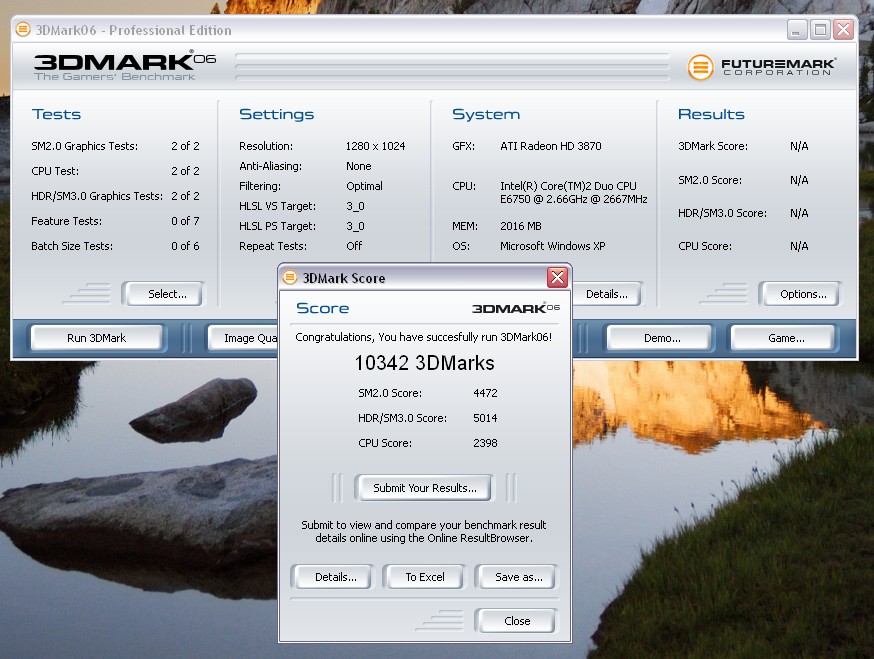
Task: Open system Details... in main window
Action: (606, 294)
